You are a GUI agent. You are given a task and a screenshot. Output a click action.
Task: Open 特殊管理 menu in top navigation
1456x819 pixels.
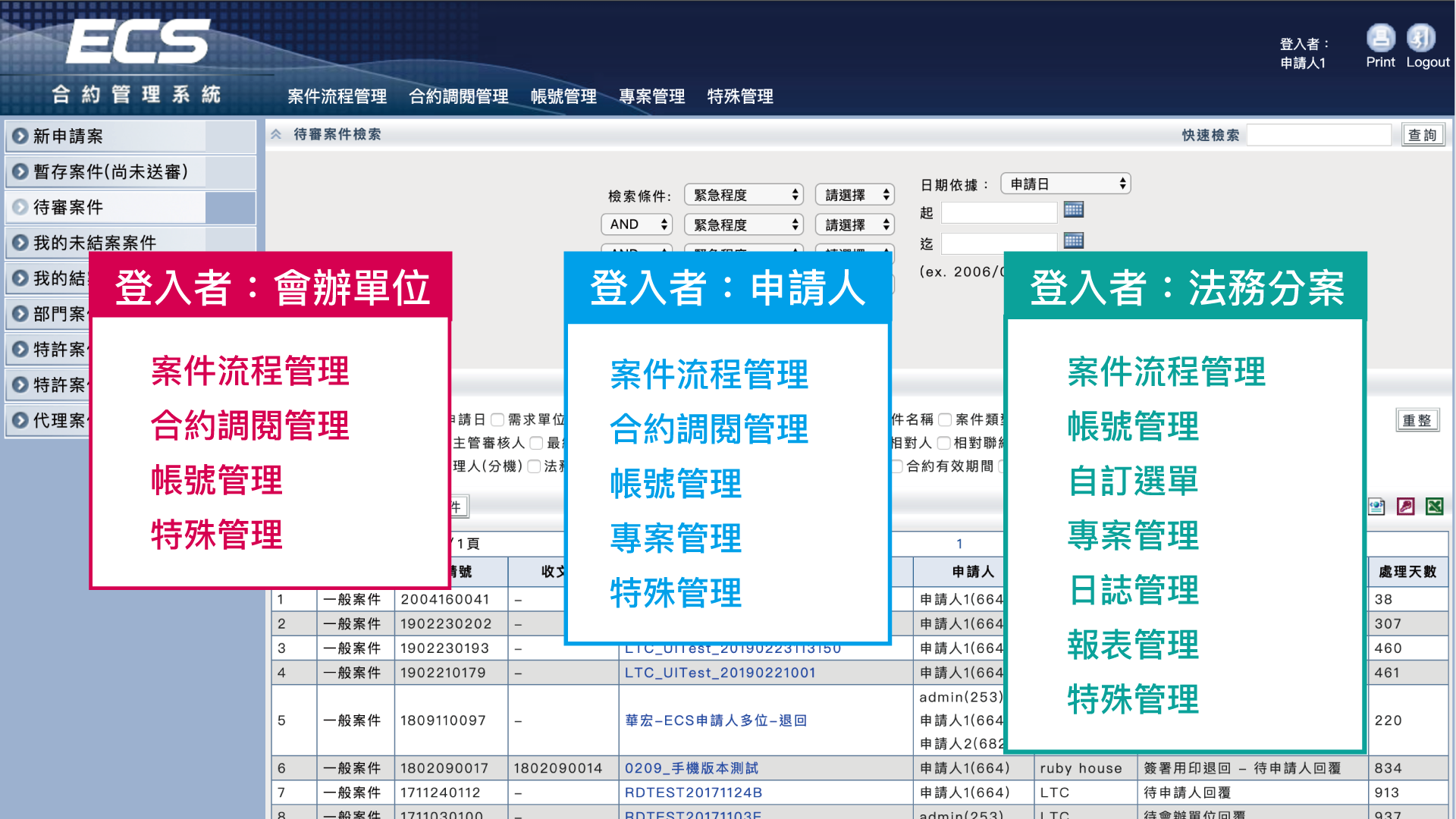point(740,97)
